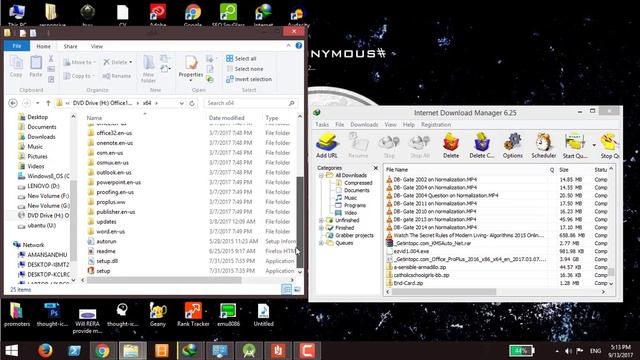Click IDM download list horizontal scrollbar
Image resolution: width=640 pixels, height=360 pixels.
click(445, 292)
